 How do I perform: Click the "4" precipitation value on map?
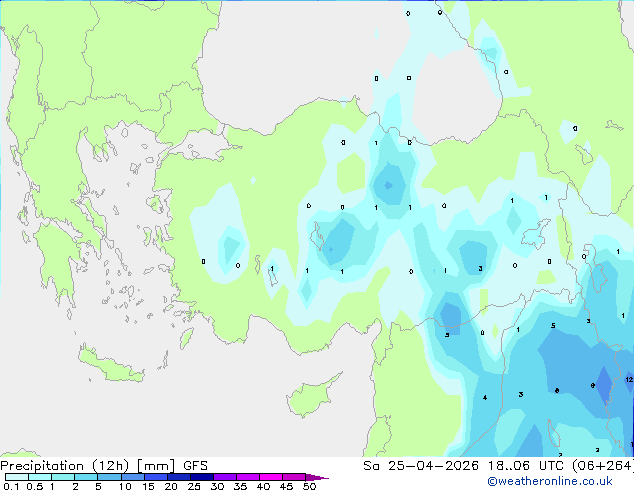(x=485, y=398)
